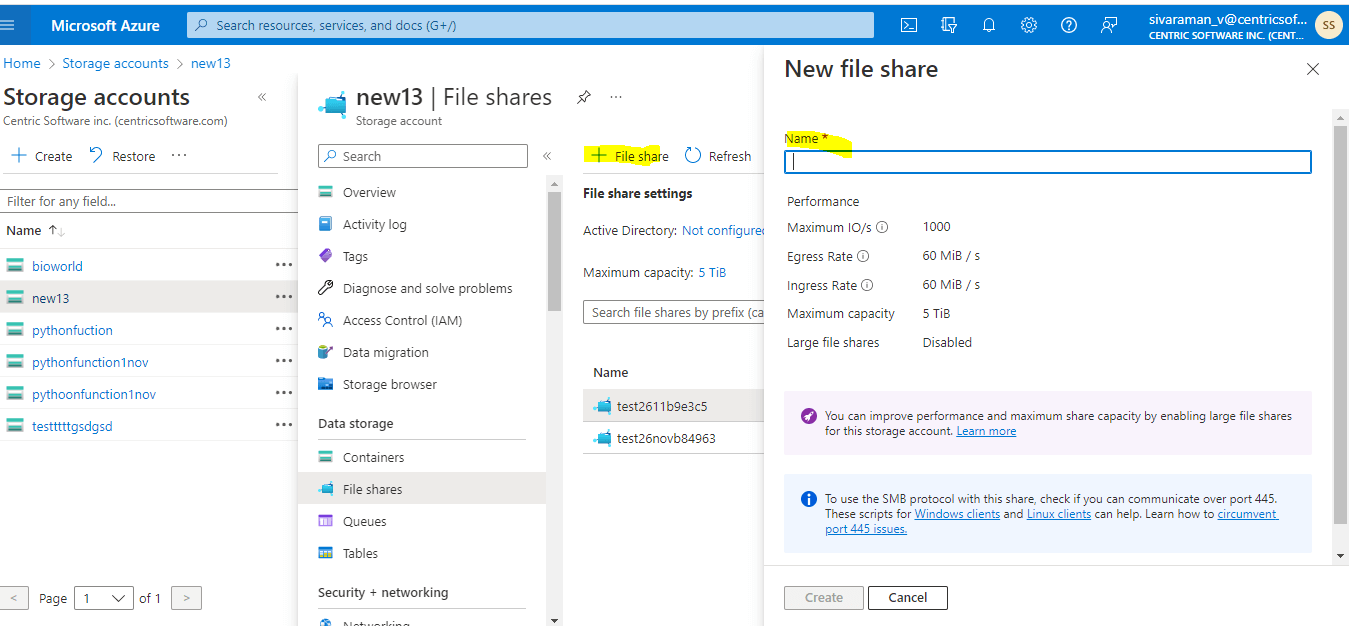Open the page number dropdown
The width and height of the screenshot is (1349, 626).
(x=103, y=597)
